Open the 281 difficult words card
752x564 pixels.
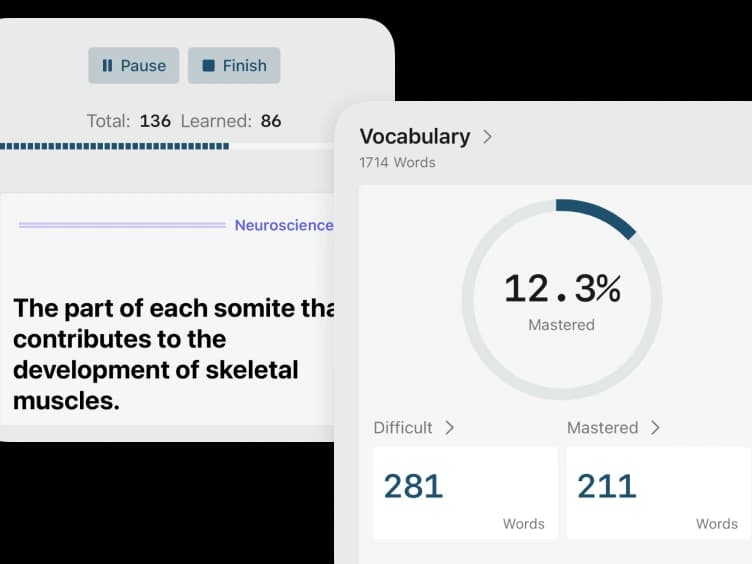point(465,493)
